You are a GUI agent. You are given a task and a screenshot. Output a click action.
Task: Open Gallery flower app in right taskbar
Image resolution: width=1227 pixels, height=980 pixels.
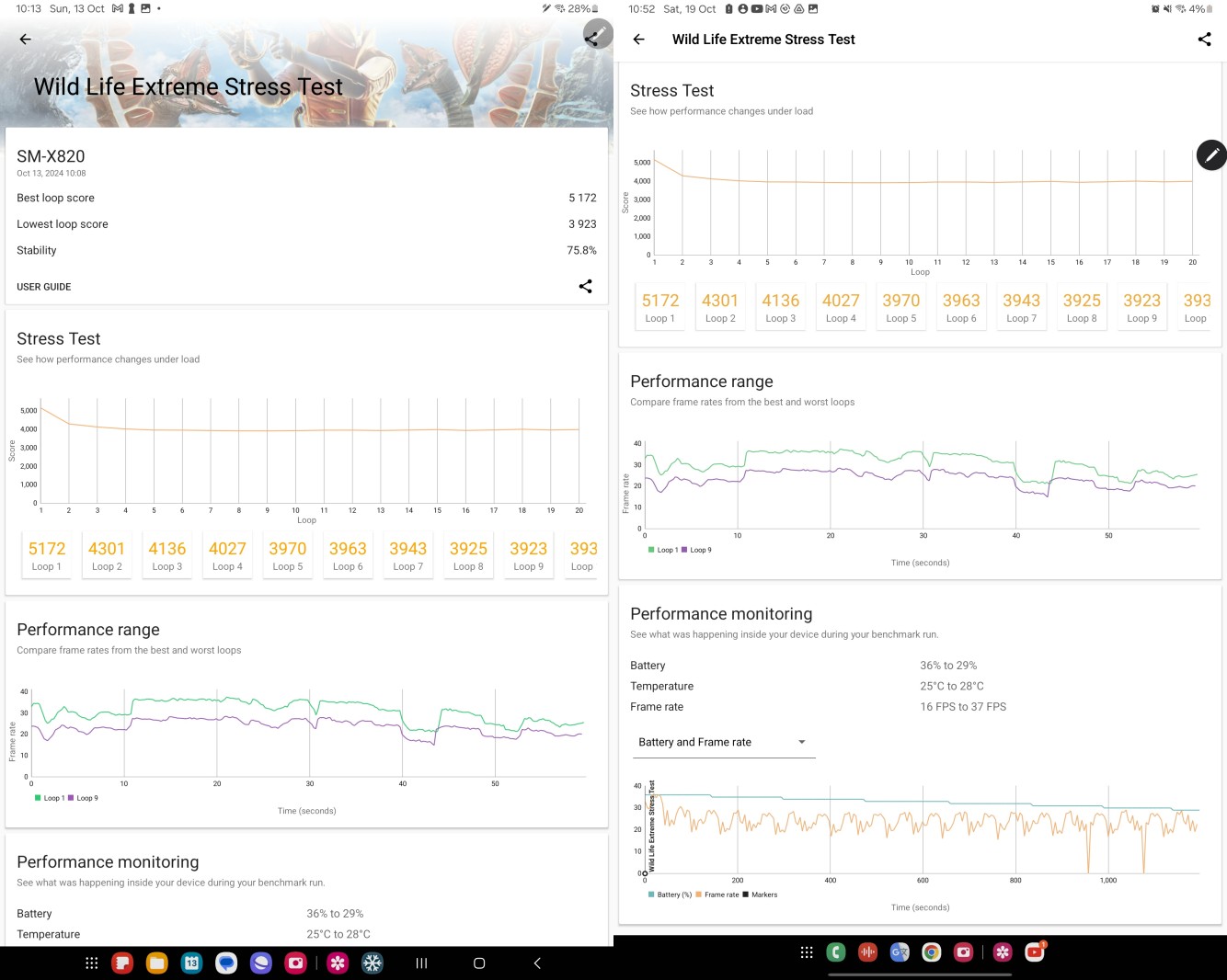1003,952
